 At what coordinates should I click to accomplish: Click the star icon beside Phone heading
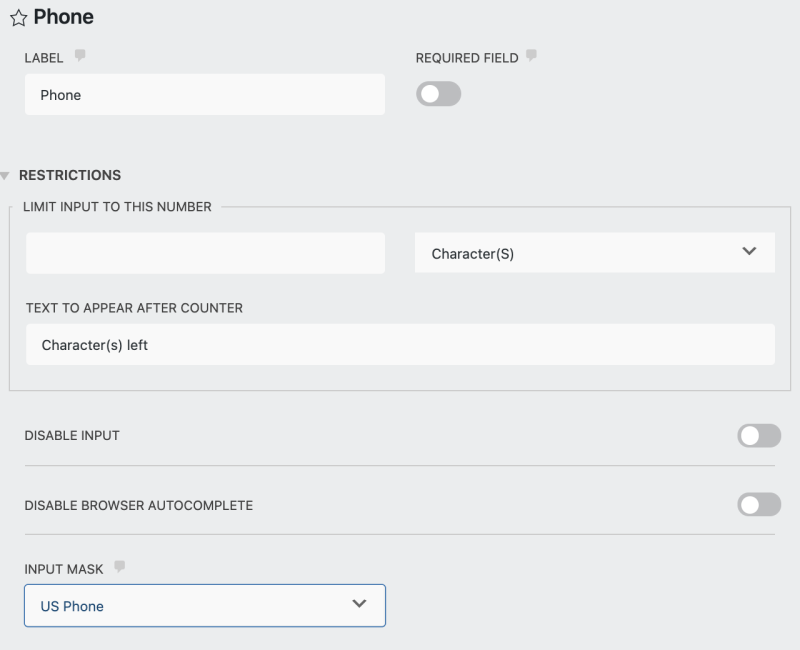pyautogui.click(x=18, y=18)
